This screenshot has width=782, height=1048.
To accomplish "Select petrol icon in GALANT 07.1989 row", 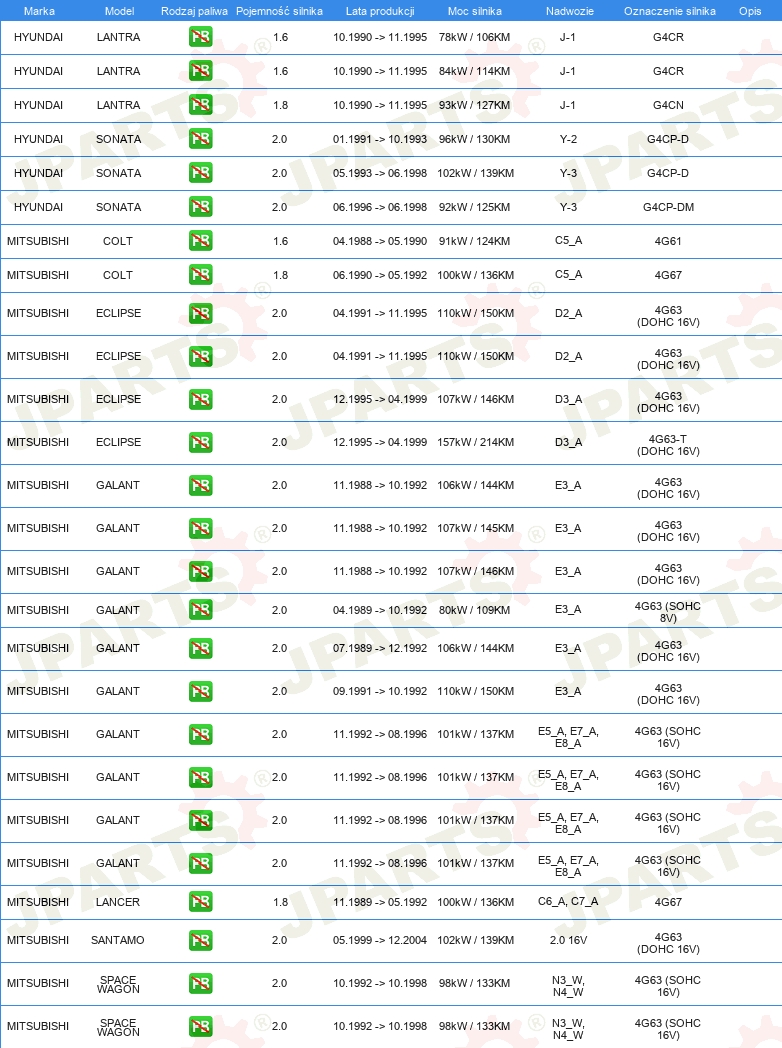I will point(201,648).
